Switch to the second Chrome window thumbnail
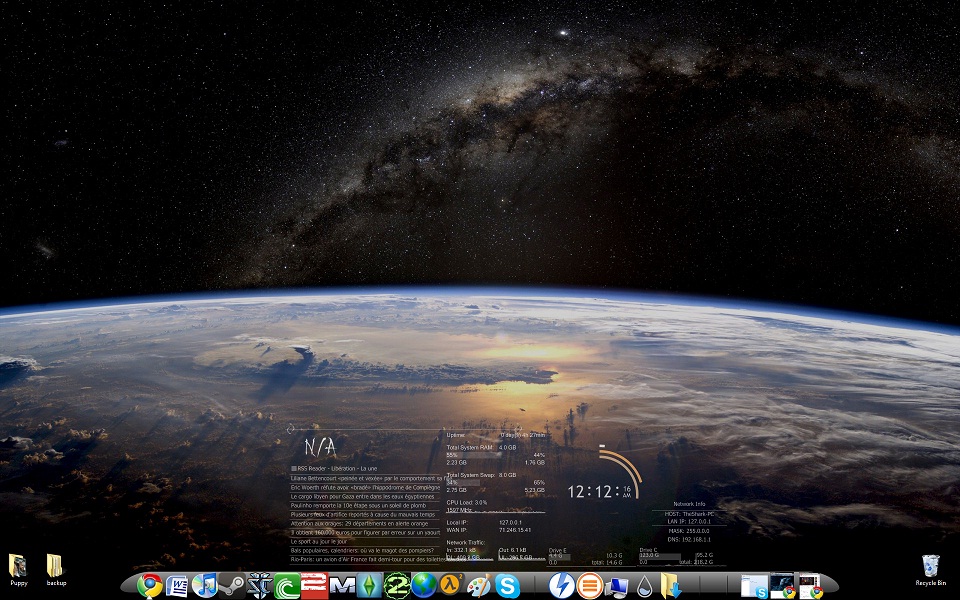This screenshot has height=600, width=960. (810, 586)
